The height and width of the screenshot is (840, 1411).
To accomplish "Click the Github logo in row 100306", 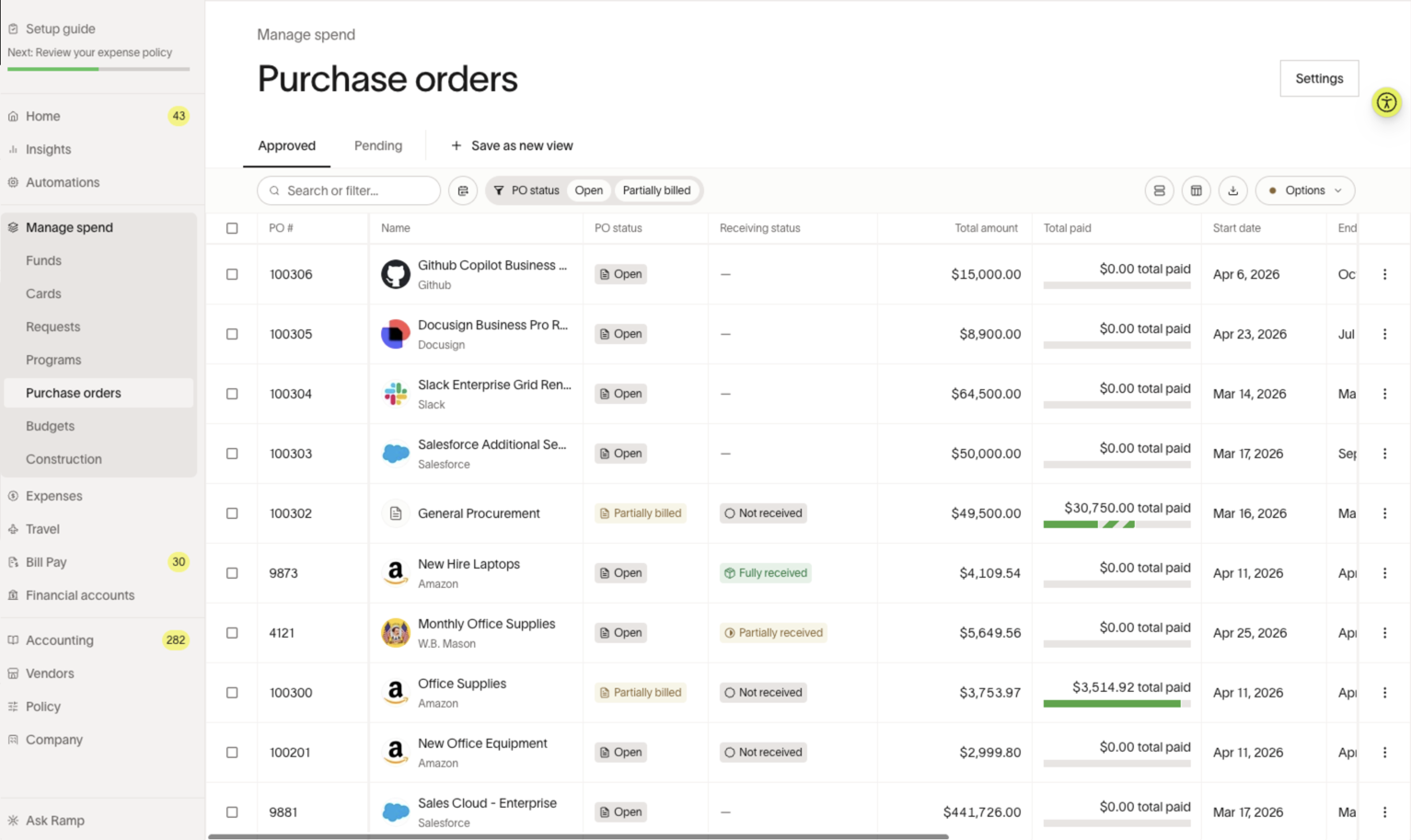I will pyautogui.click(x=396, y=274).
